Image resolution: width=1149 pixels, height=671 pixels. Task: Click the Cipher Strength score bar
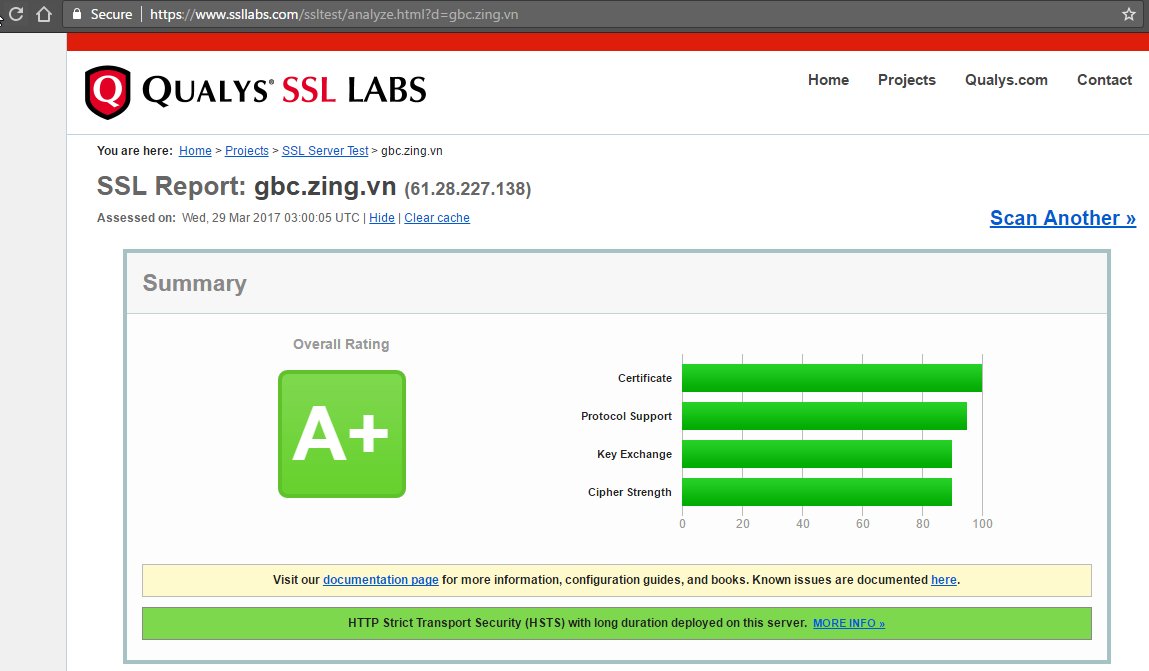(x=817, y=492)
